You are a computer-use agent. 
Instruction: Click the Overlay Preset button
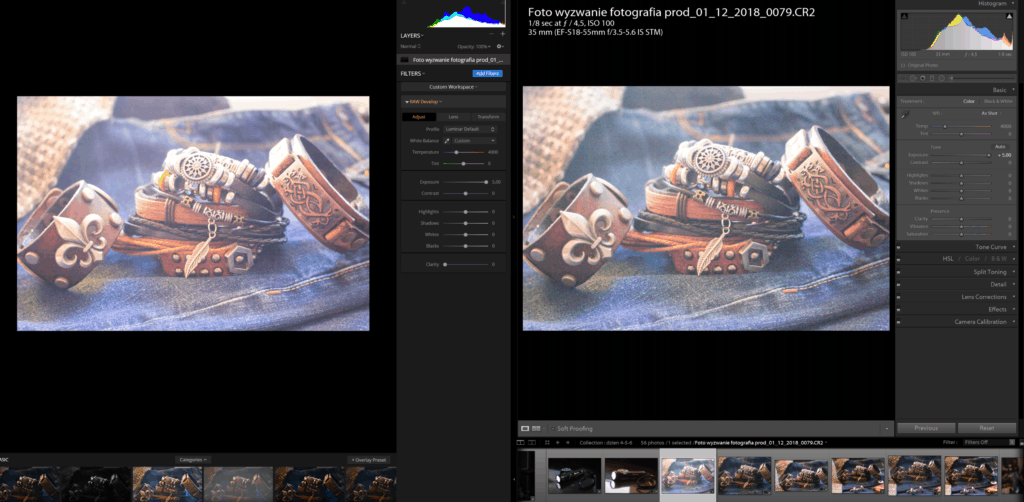tap(370, 460)
